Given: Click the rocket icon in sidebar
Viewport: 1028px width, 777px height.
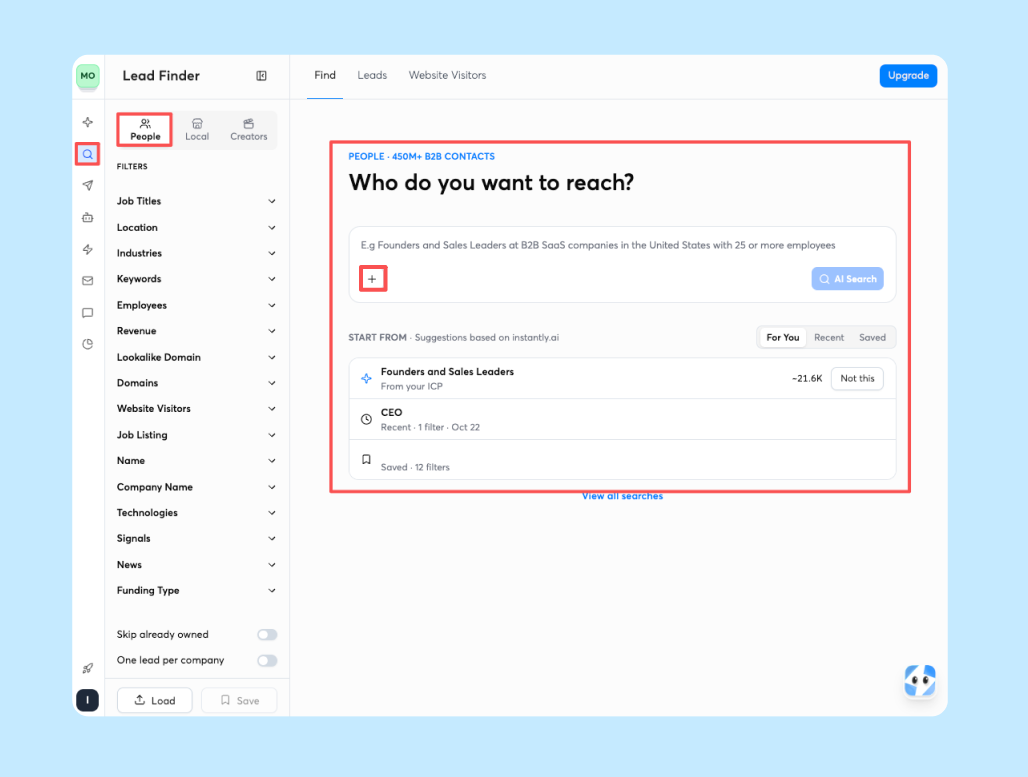Looking at the screenshot, I should point(88,668).
